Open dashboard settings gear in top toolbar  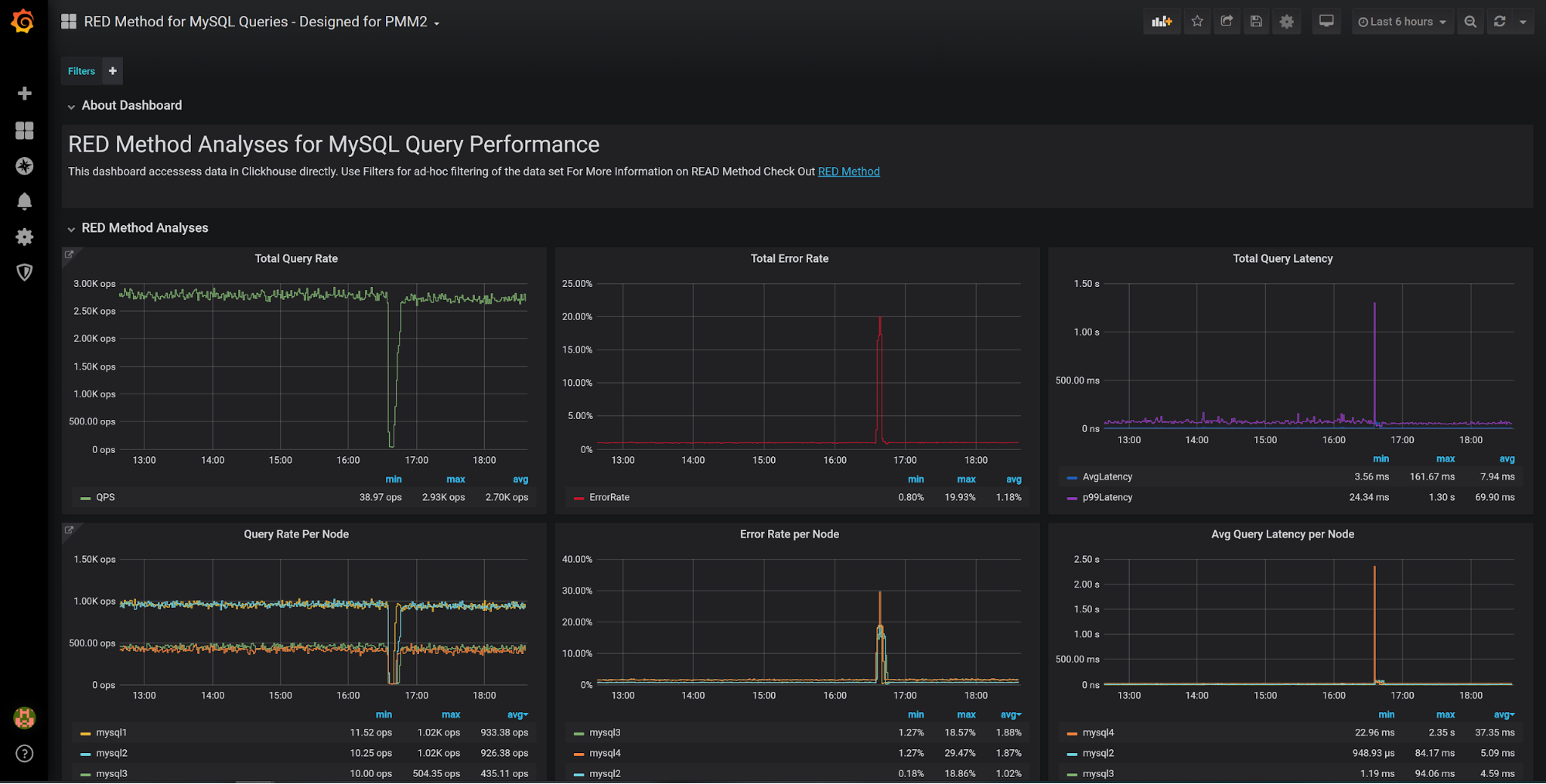coord(1286,21)
